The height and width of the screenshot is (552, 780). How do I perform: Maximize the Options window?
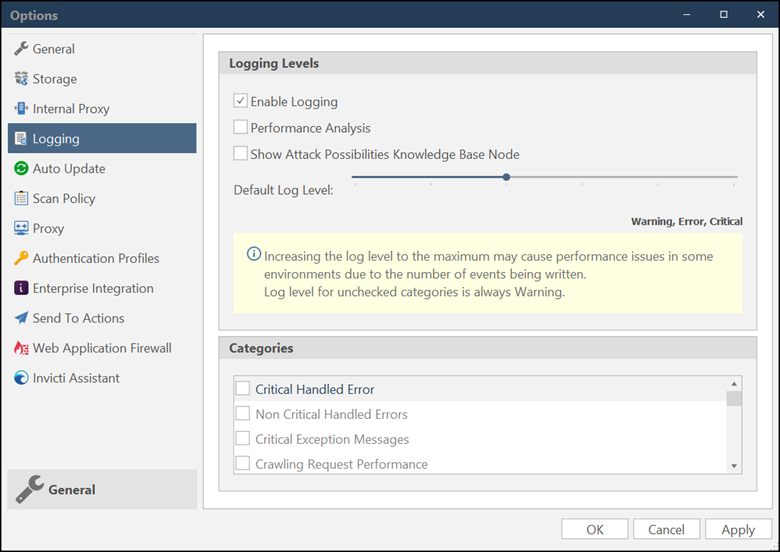click(724, 14)
